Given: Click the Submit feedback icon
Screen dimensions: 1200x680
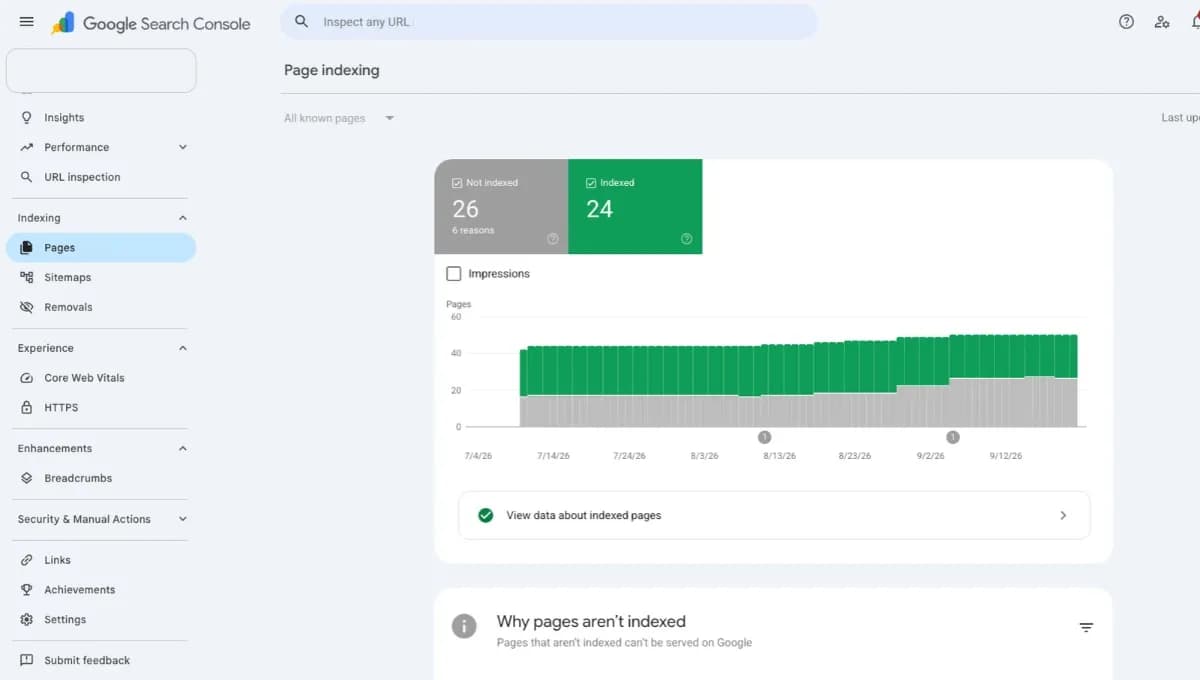Looking at the screenshot, I should pos(27,660).
